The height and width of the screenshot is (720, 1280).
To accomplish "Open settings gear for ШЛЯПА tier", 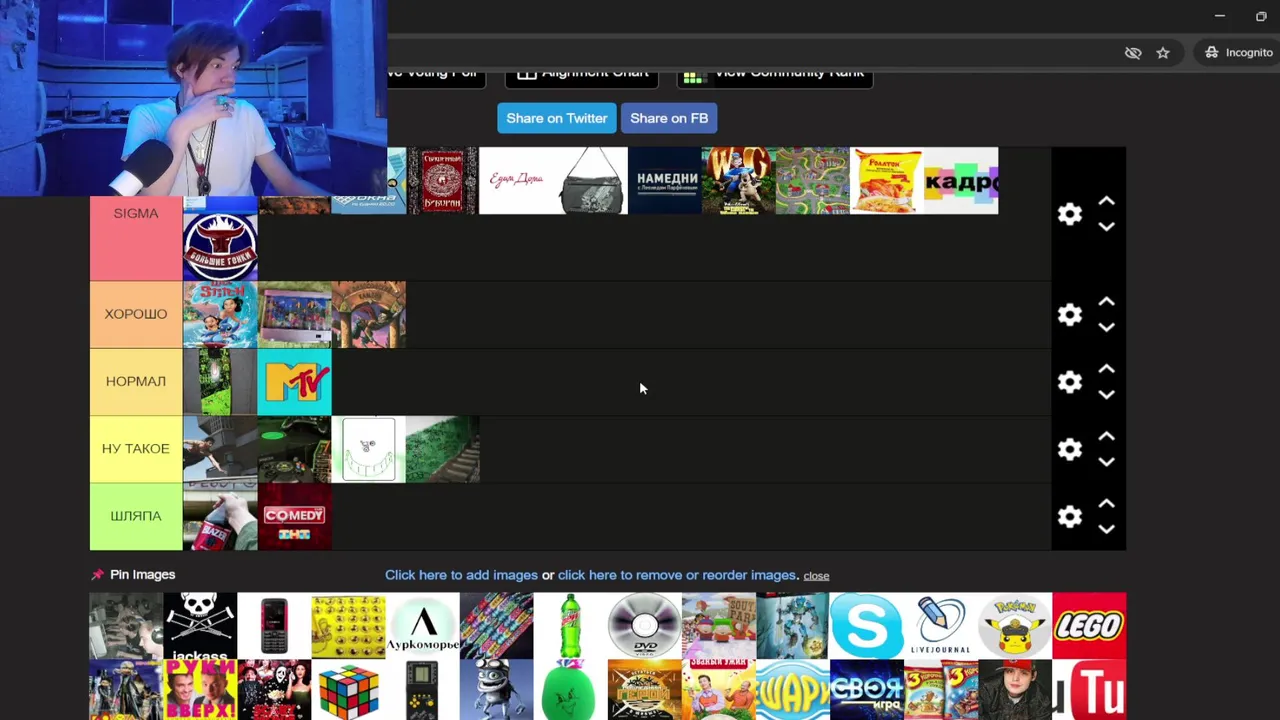I will click(x=1070, y=516).
